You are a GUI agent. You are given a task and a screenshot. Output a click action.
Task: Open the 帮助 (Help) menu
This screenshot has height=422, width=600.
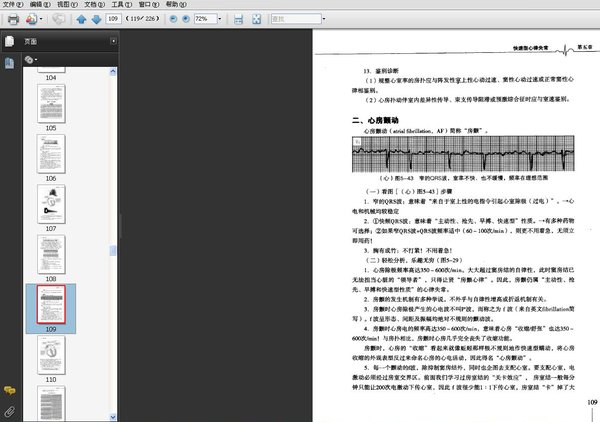coord(176,4)
